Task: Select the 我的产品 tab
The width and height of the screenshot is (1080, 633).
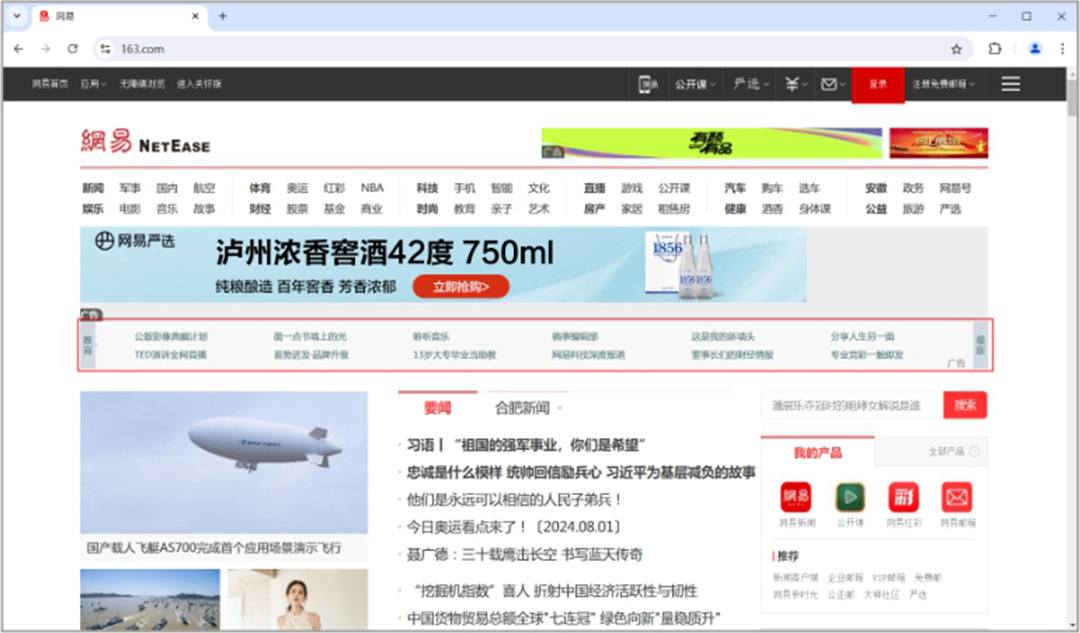Action: point(817,453)
